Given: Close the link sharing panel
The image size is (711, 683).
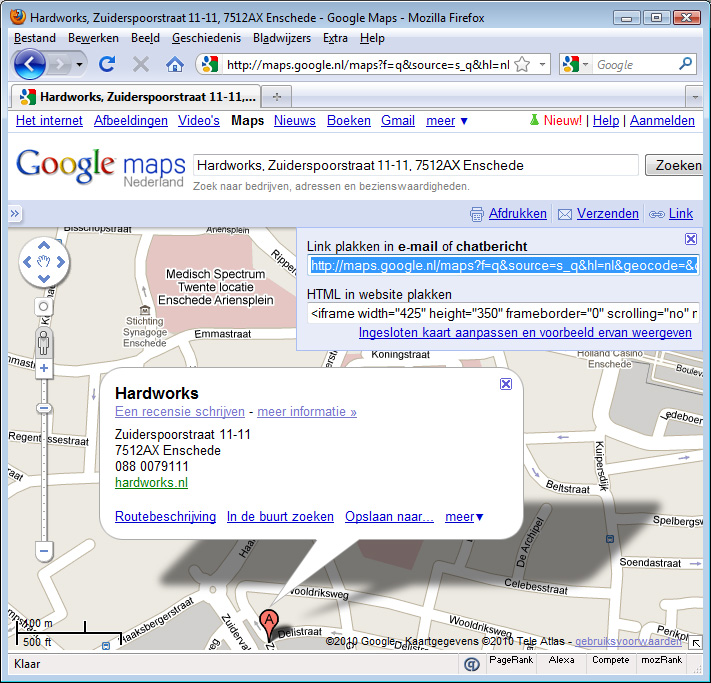Looking at the screenshot, I should [691, 239].
